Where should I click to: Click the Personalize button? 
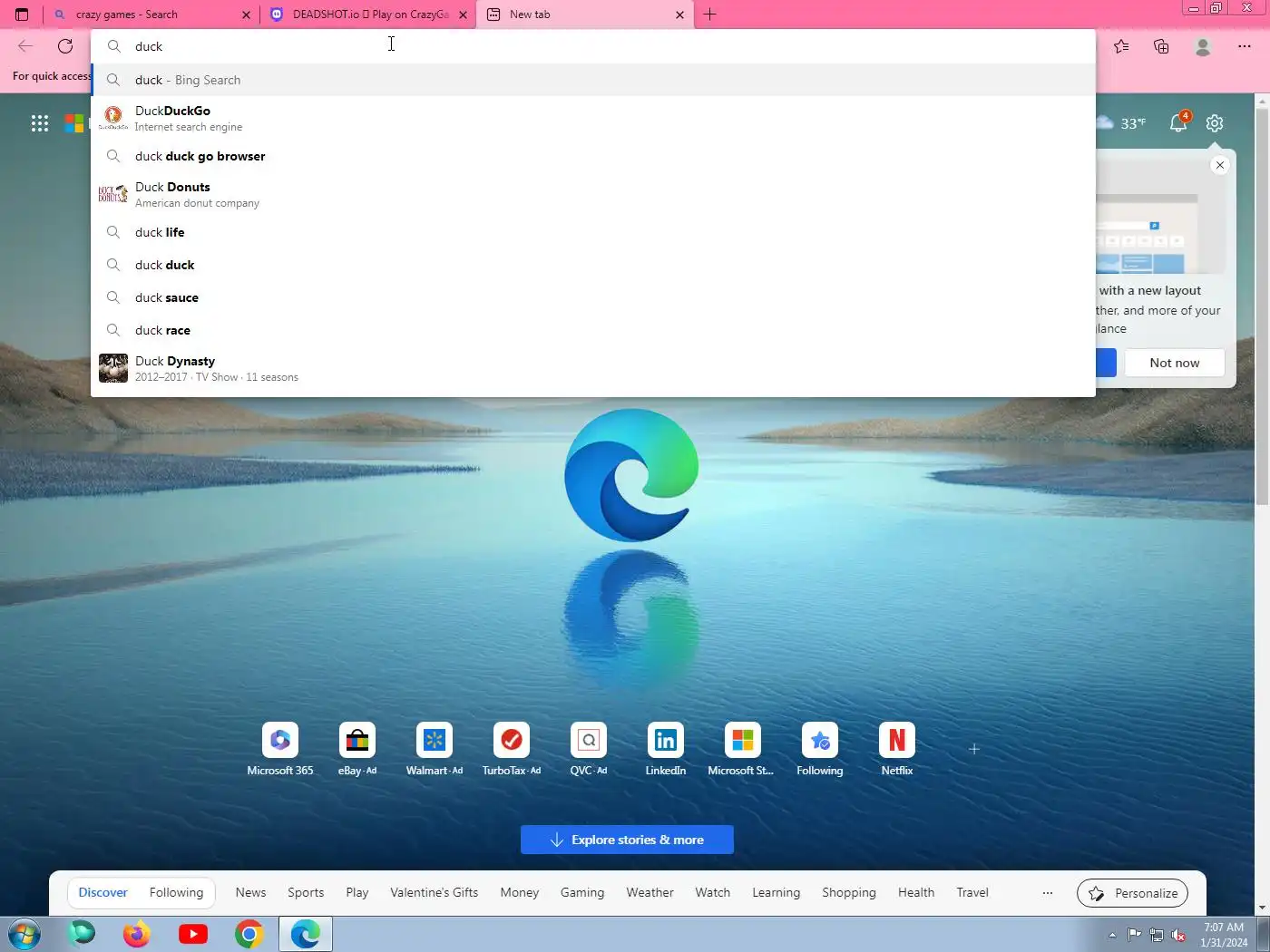[x=1132, y=893]
